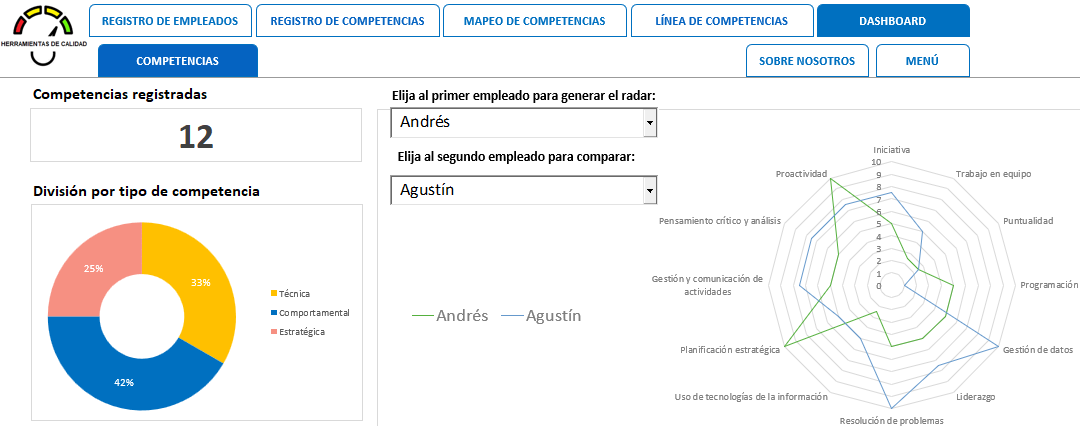Click the Menú button

922,61
